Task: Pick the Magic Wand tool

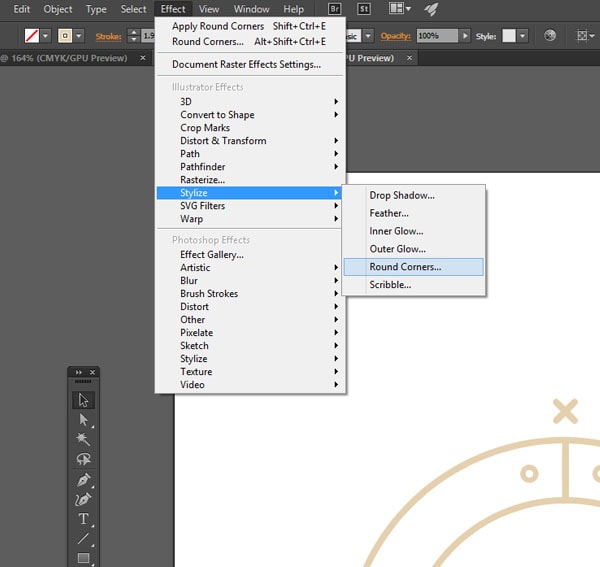Action: click(83, 440)
